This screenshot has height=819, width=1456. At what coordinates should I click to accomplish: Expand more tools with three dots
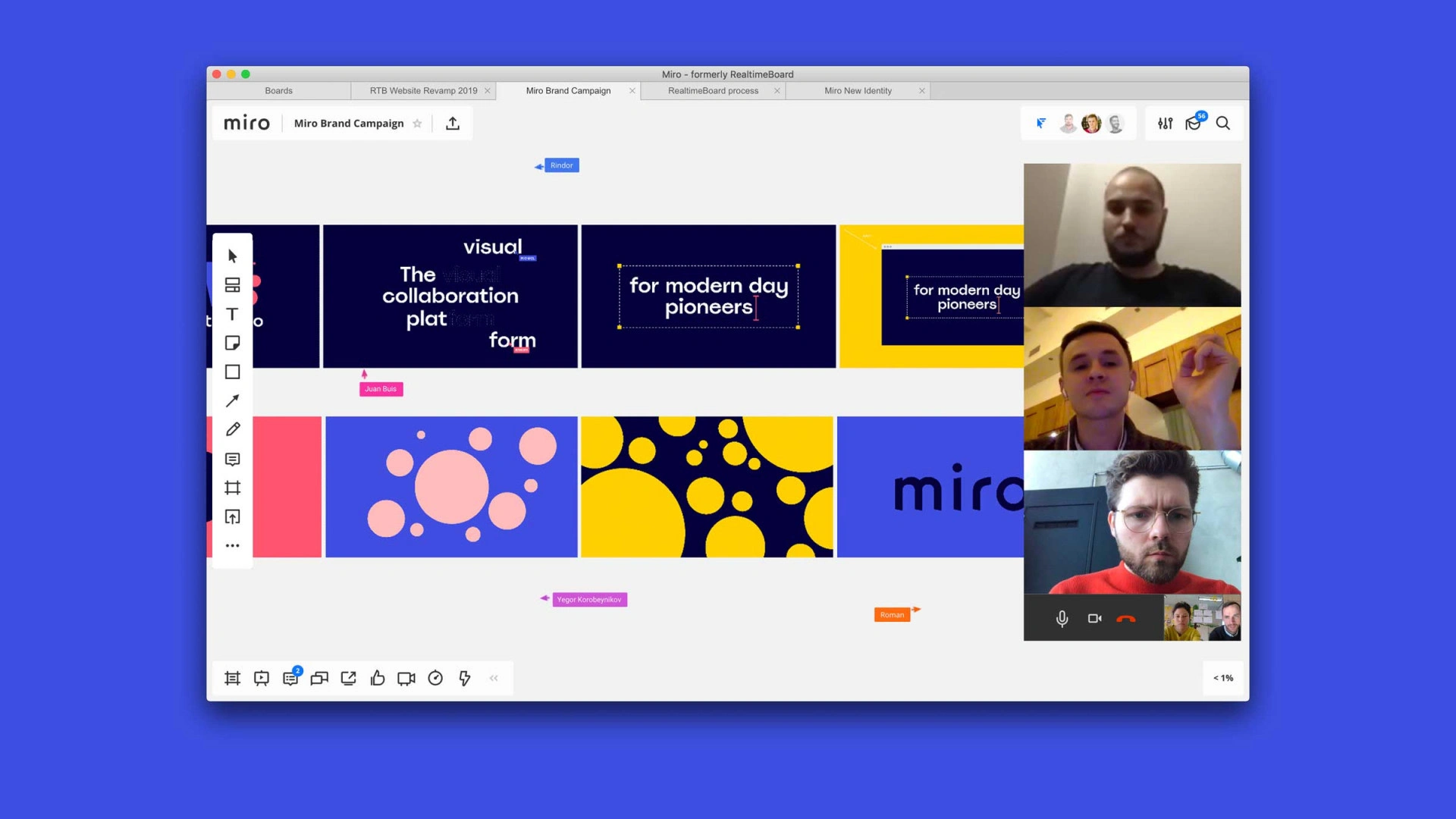(232, 545)
